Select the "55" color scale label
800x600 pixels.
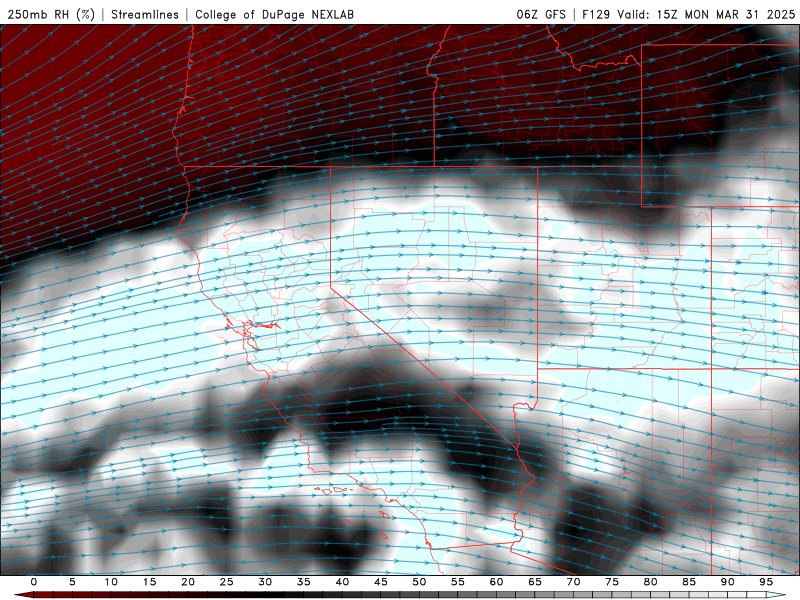[x=458, y=582]
